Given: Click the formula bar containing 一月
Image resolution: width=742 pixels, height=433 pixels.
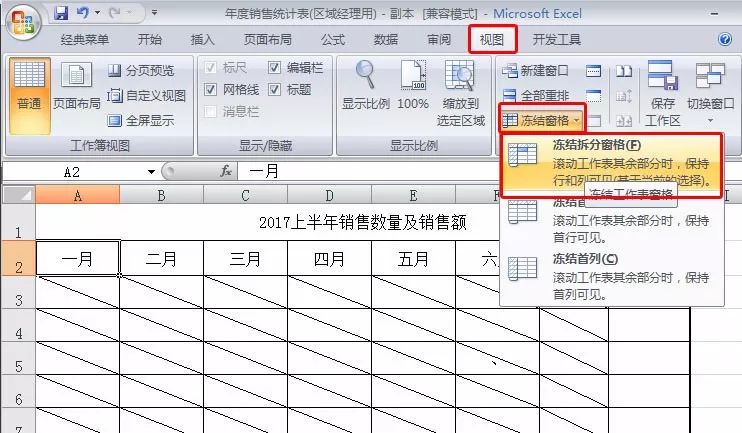Looking at the screenshot, I should click(x=369, y=172).
